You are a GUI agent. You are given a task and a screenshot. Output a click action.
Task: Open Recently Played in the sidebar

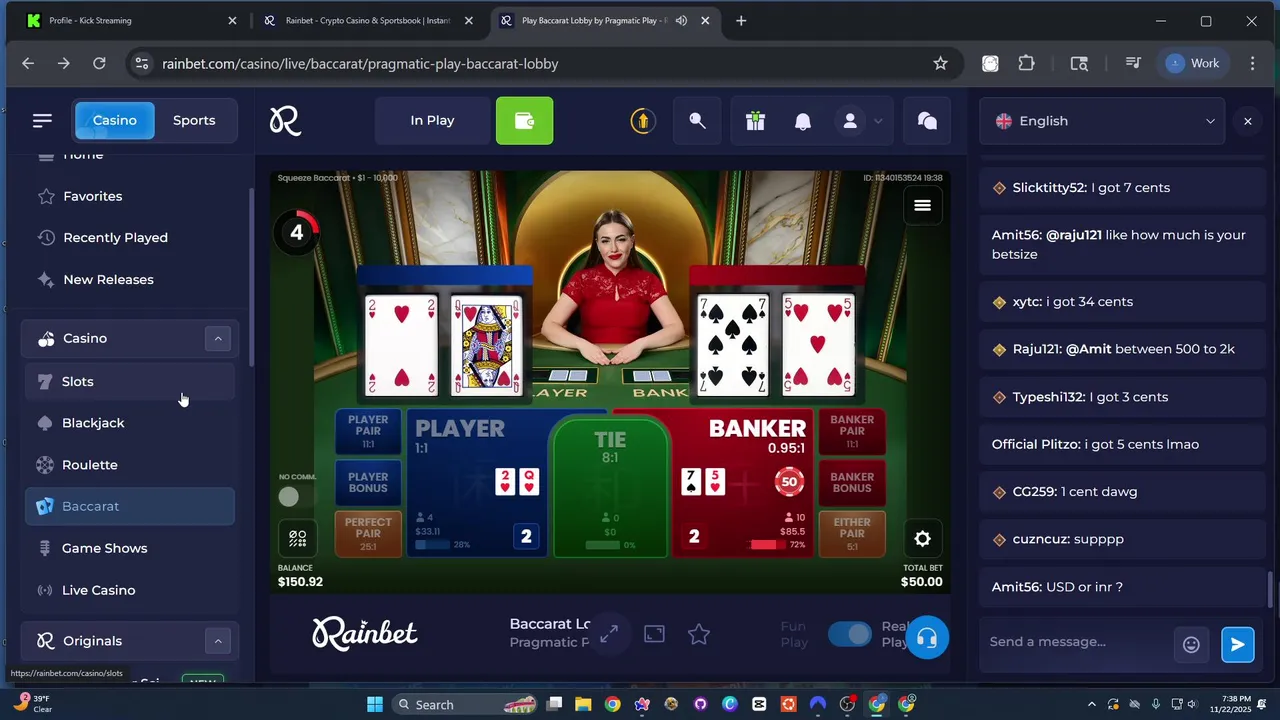click(130, 237)
